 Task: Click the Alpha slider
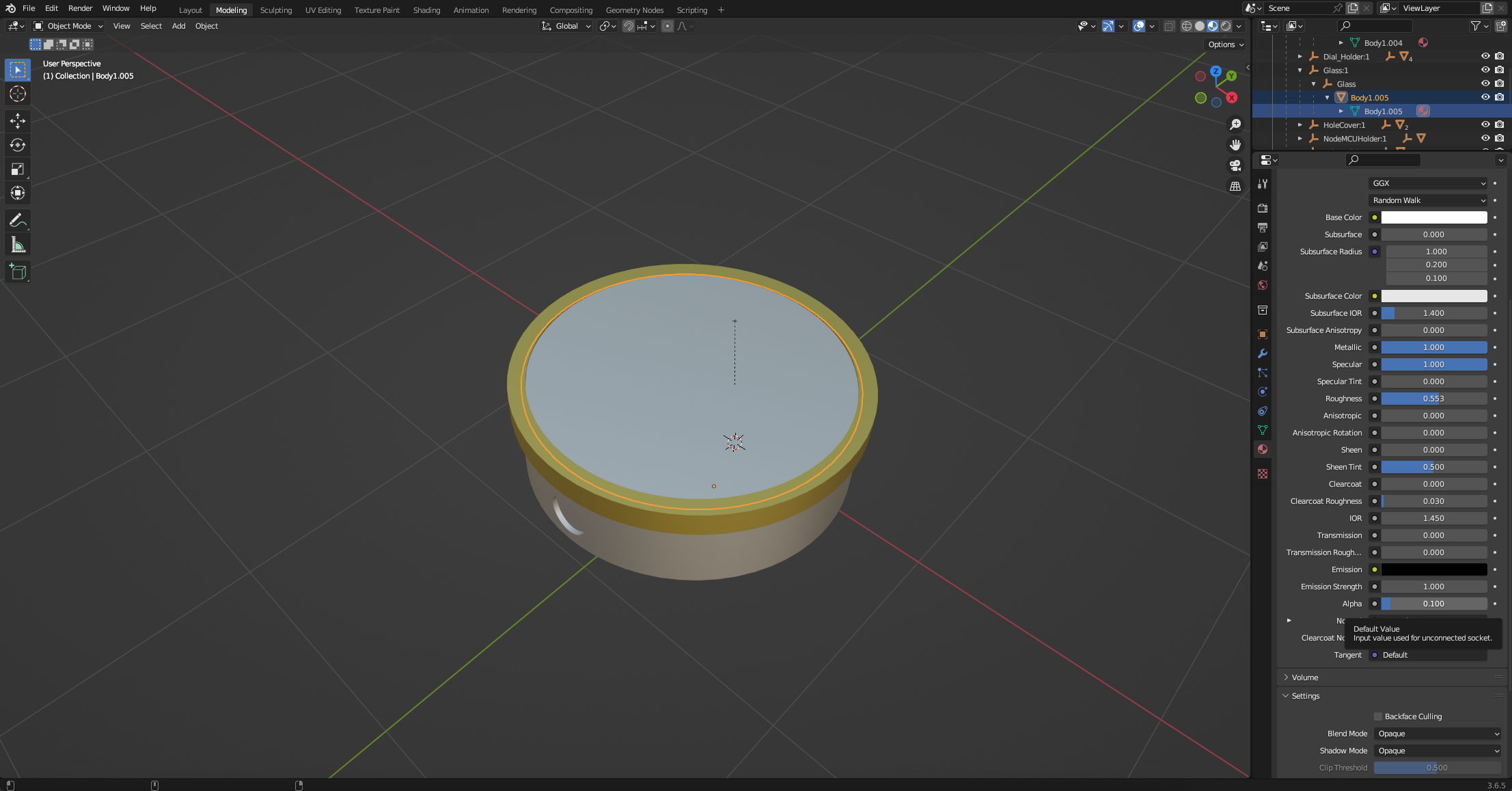point(1434,604)
